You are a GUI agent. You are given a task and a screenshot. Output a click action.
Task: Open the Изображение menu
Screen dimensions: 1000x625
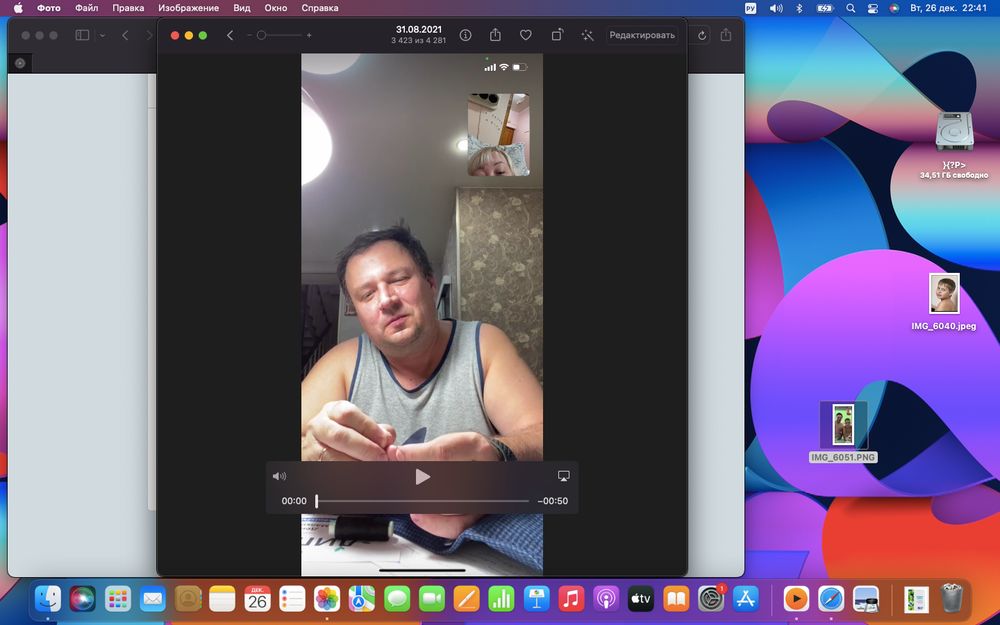pyautogui.click(x=188, y=8)
